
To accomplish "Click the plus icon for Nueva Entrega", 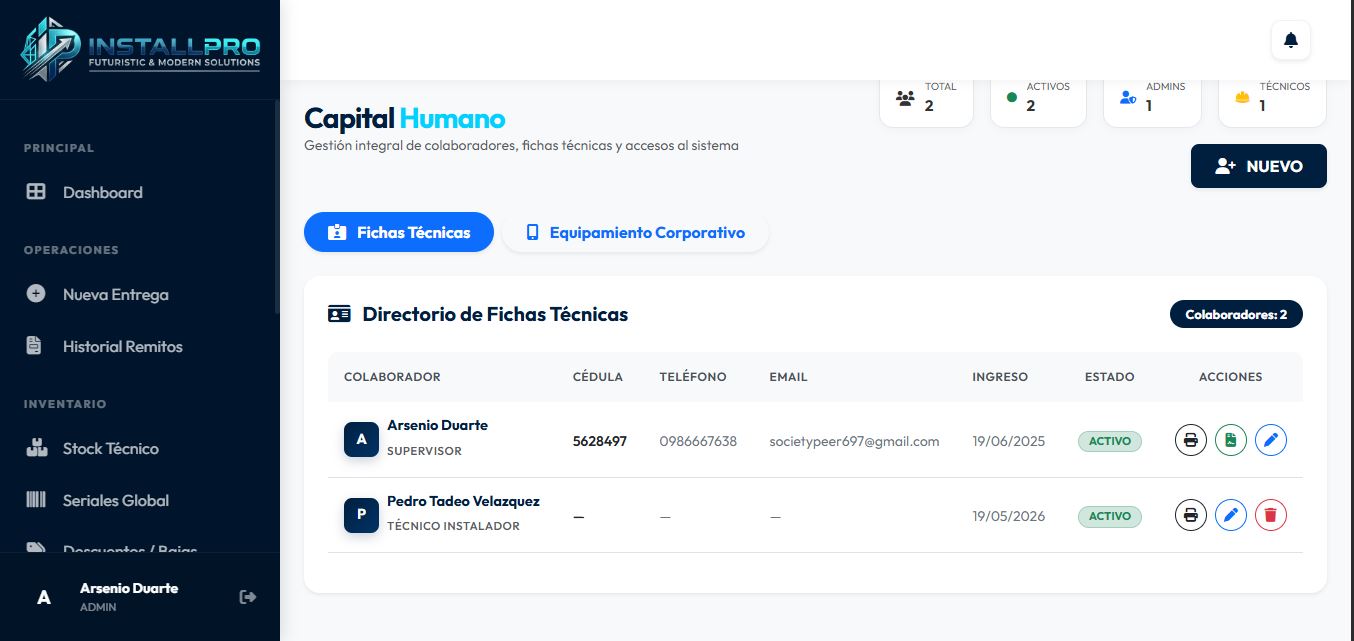I will click(36, 294).
